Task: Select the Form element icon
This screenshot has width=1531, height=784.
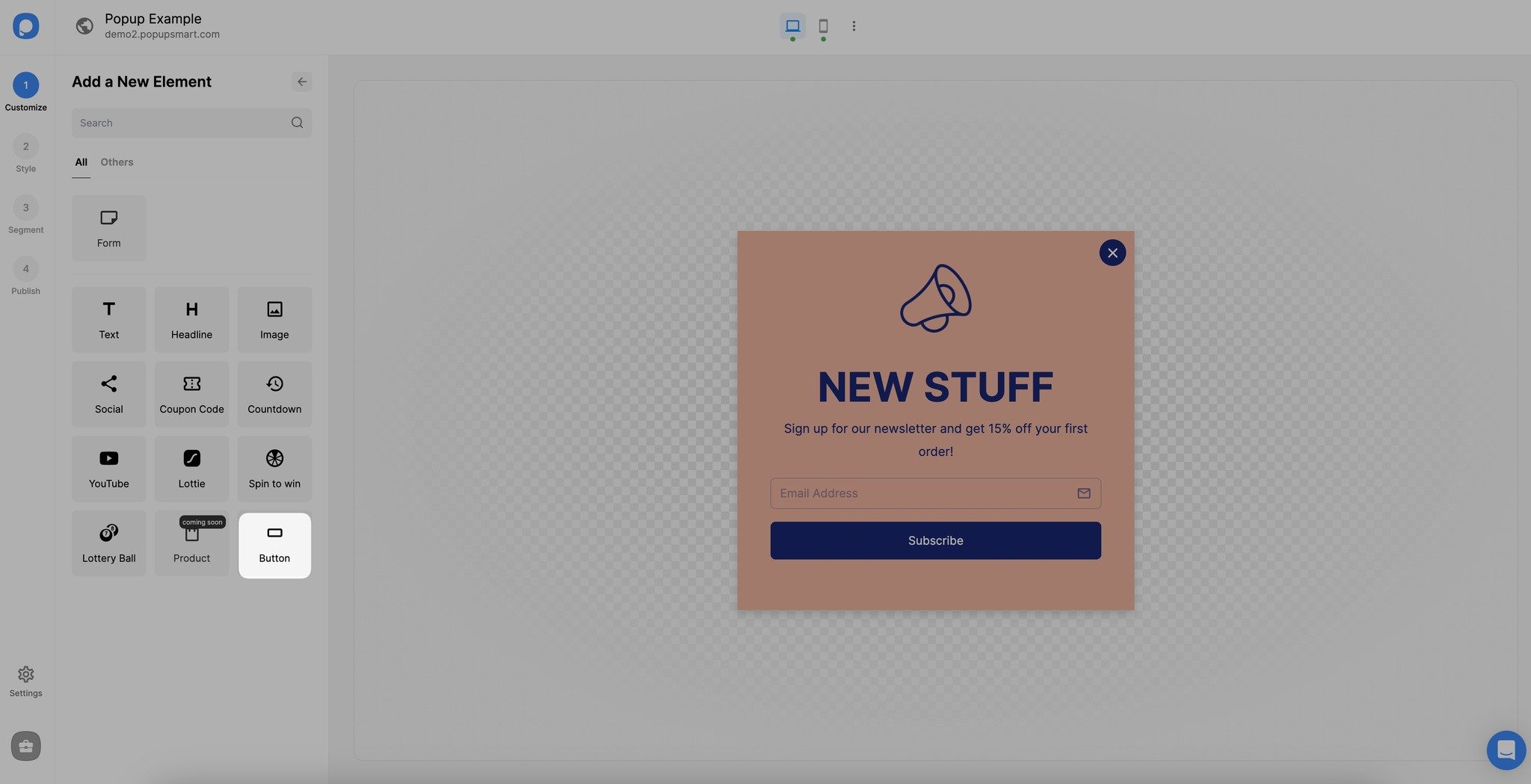Action: (x=108, y=228)
